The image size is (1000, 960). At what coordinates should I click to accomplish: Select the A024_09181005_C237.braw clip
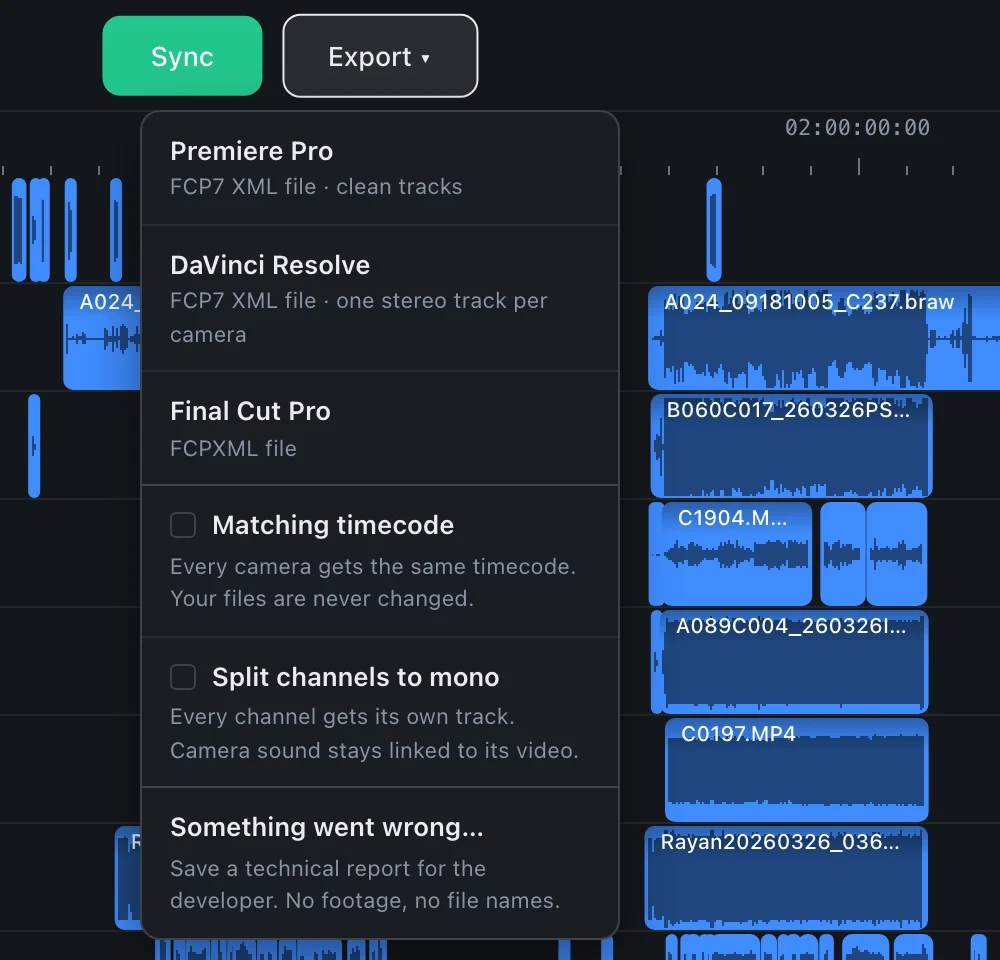(x=824, y=338)
